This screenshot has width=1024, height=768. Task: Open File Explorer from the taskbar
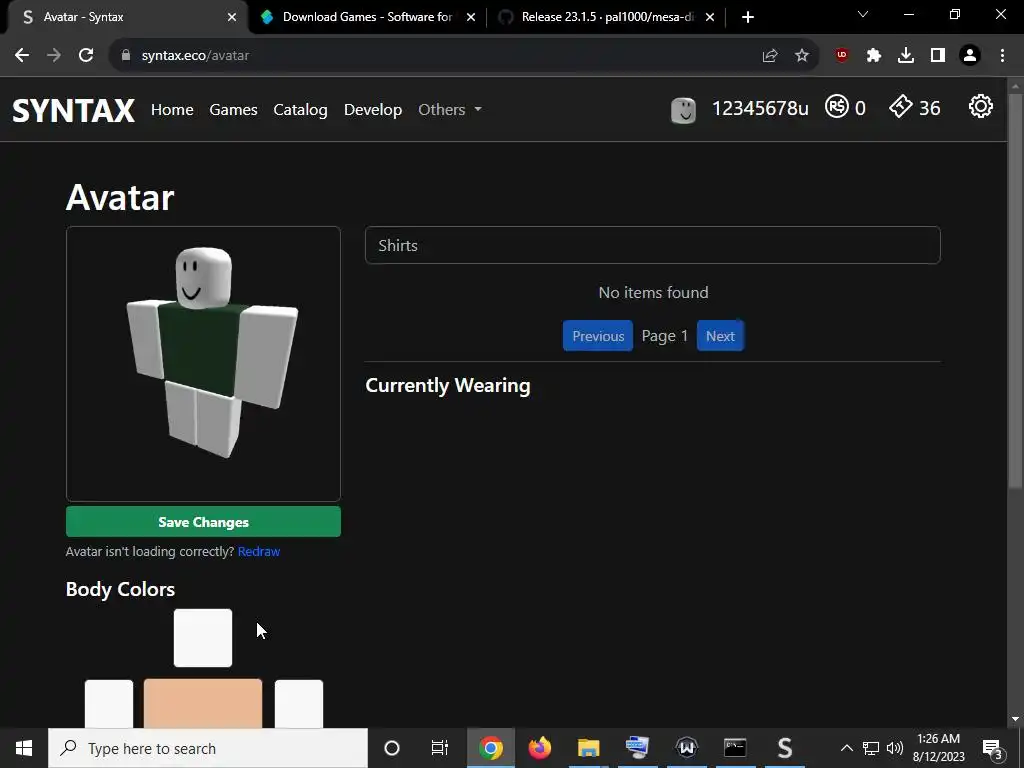pyautogui.click(x=588, y=748)
